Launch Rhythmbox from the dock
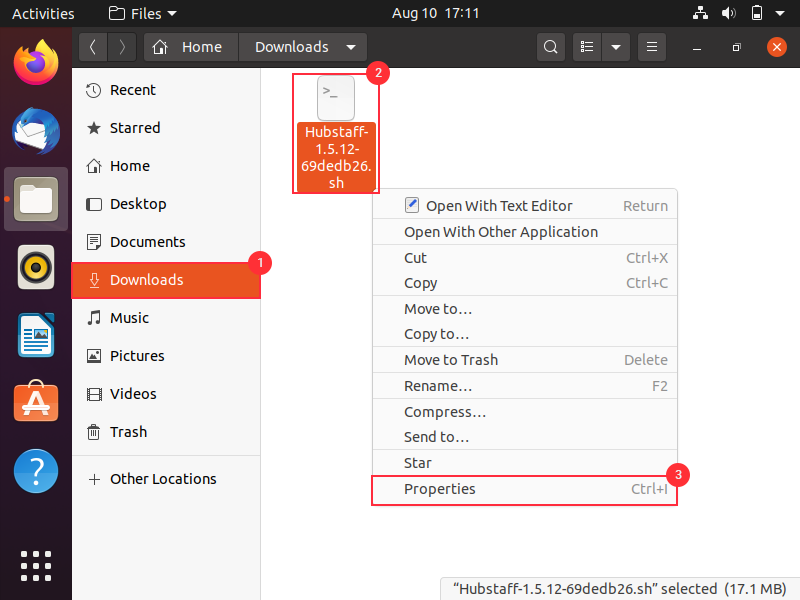The width and height of the screenshot is (800, 600). (36, 267)
